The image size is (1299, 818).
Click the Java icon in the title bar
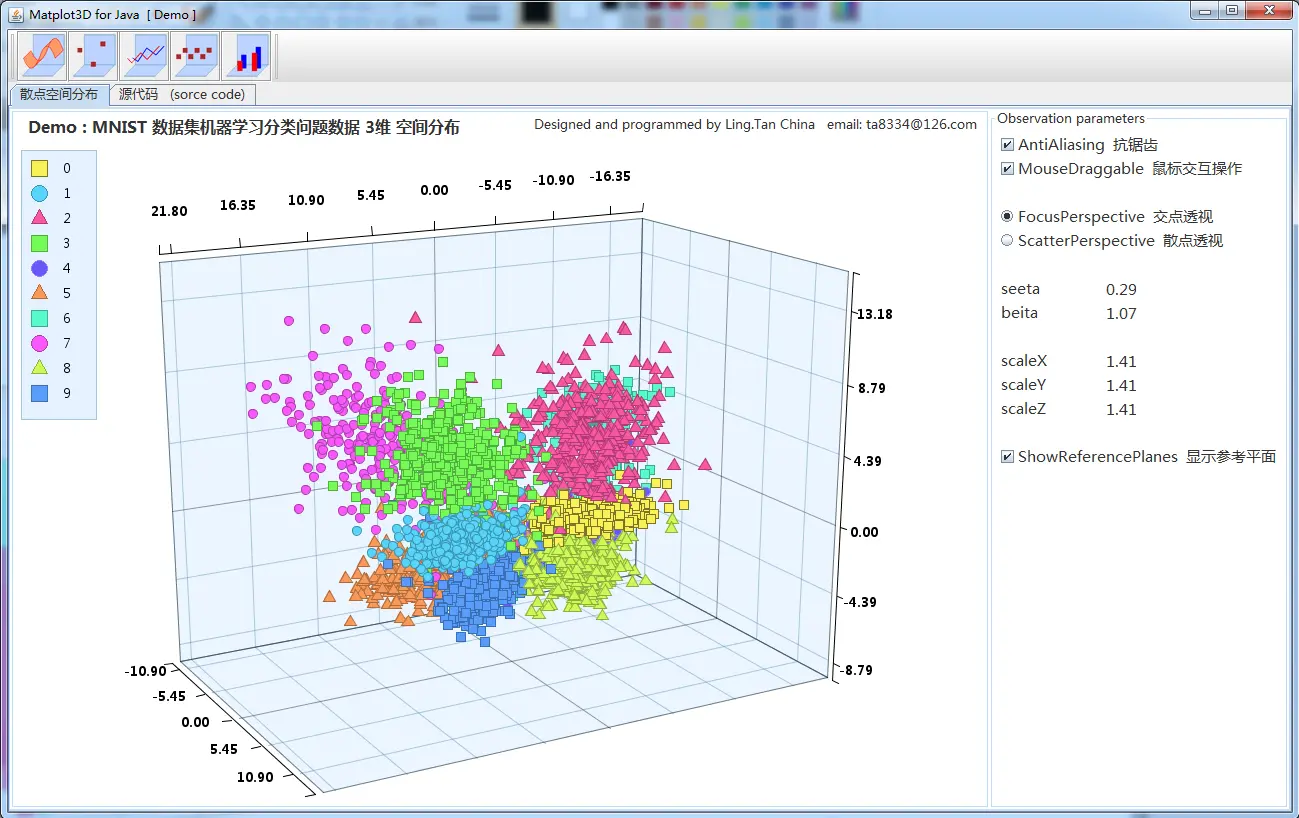tap(16, 14)
